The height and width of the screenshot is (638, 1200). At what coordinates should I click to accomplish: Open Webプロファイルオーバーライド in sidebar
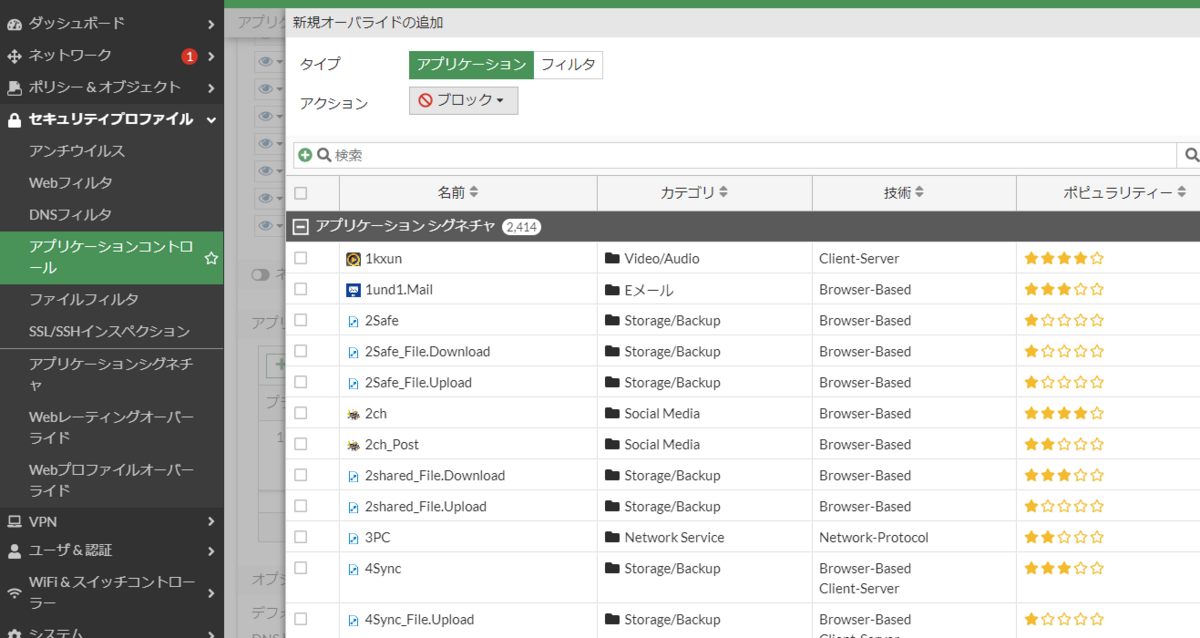pos(111,479)
